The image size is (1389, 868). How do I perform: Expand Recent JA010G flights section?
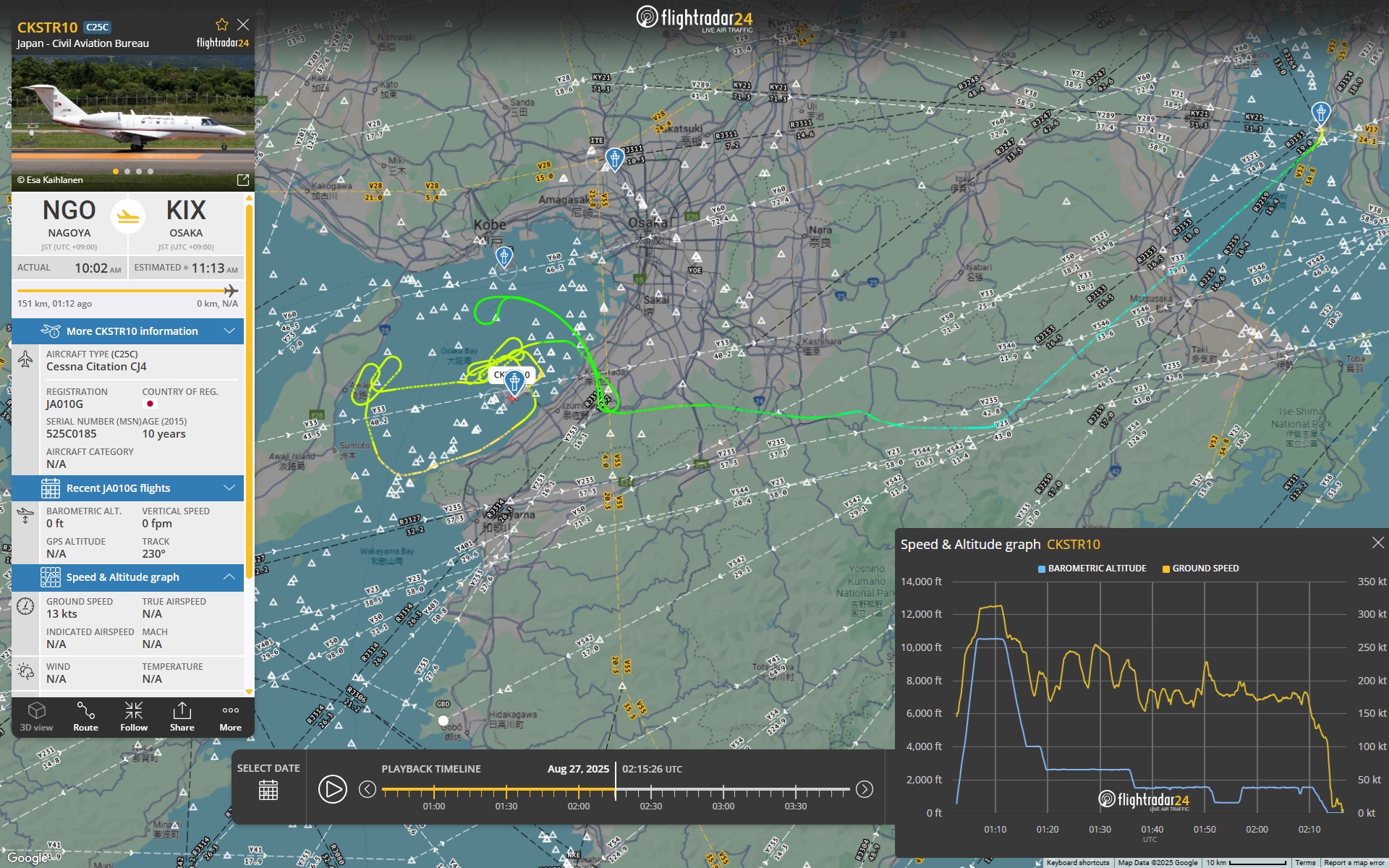point(128,488)
